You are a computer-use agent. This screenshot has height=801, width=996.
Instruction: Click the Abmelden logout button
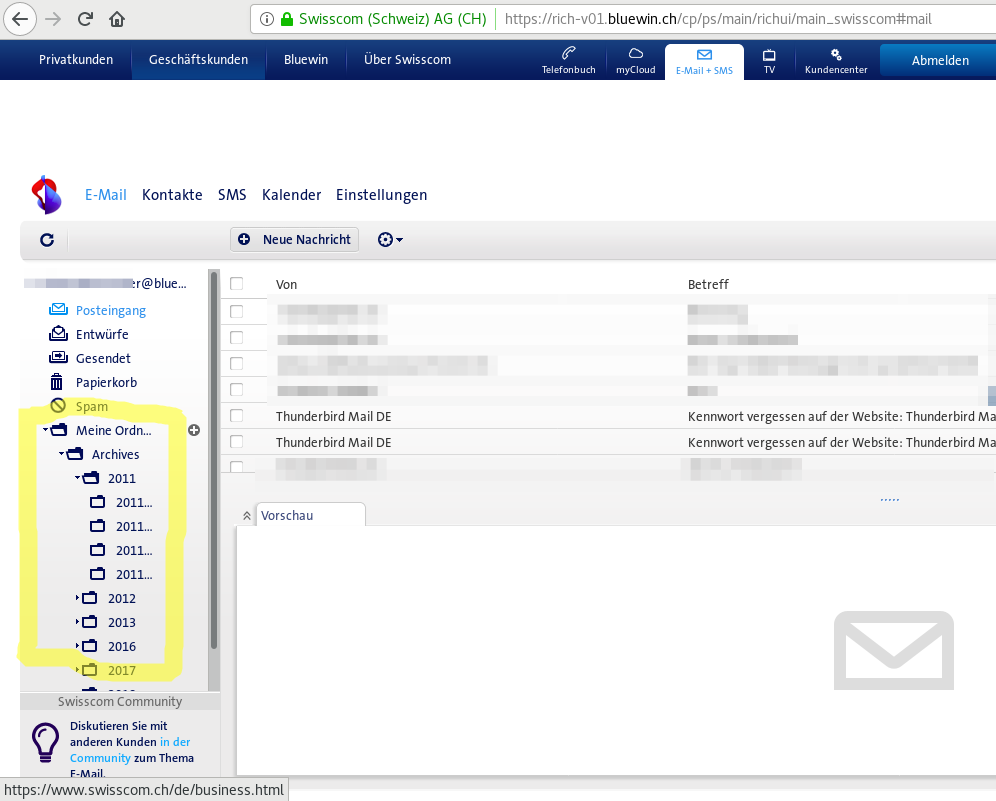coord(939,60)
